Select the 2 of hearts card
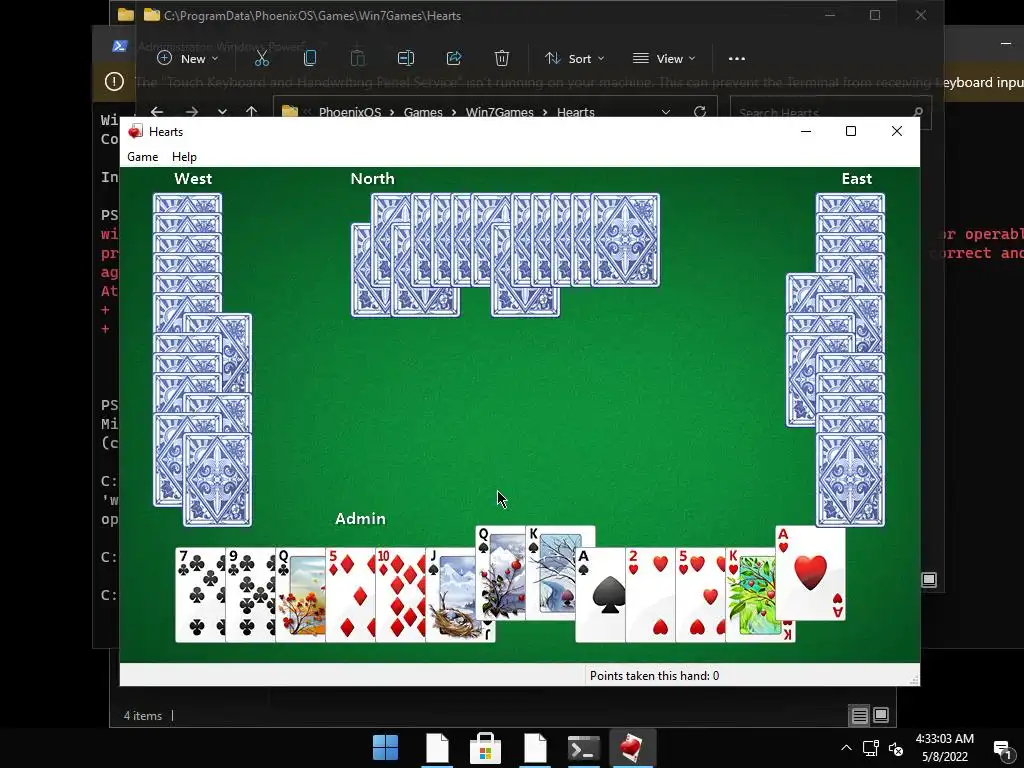The image size is (1024, 768). click(x=650, y=595)
